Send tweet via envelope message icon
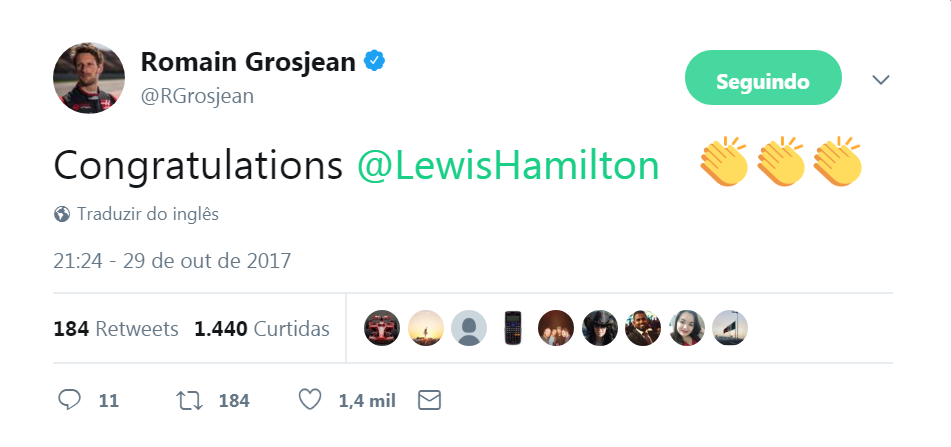Screen dimensions: 951x447 pos(429,400)
